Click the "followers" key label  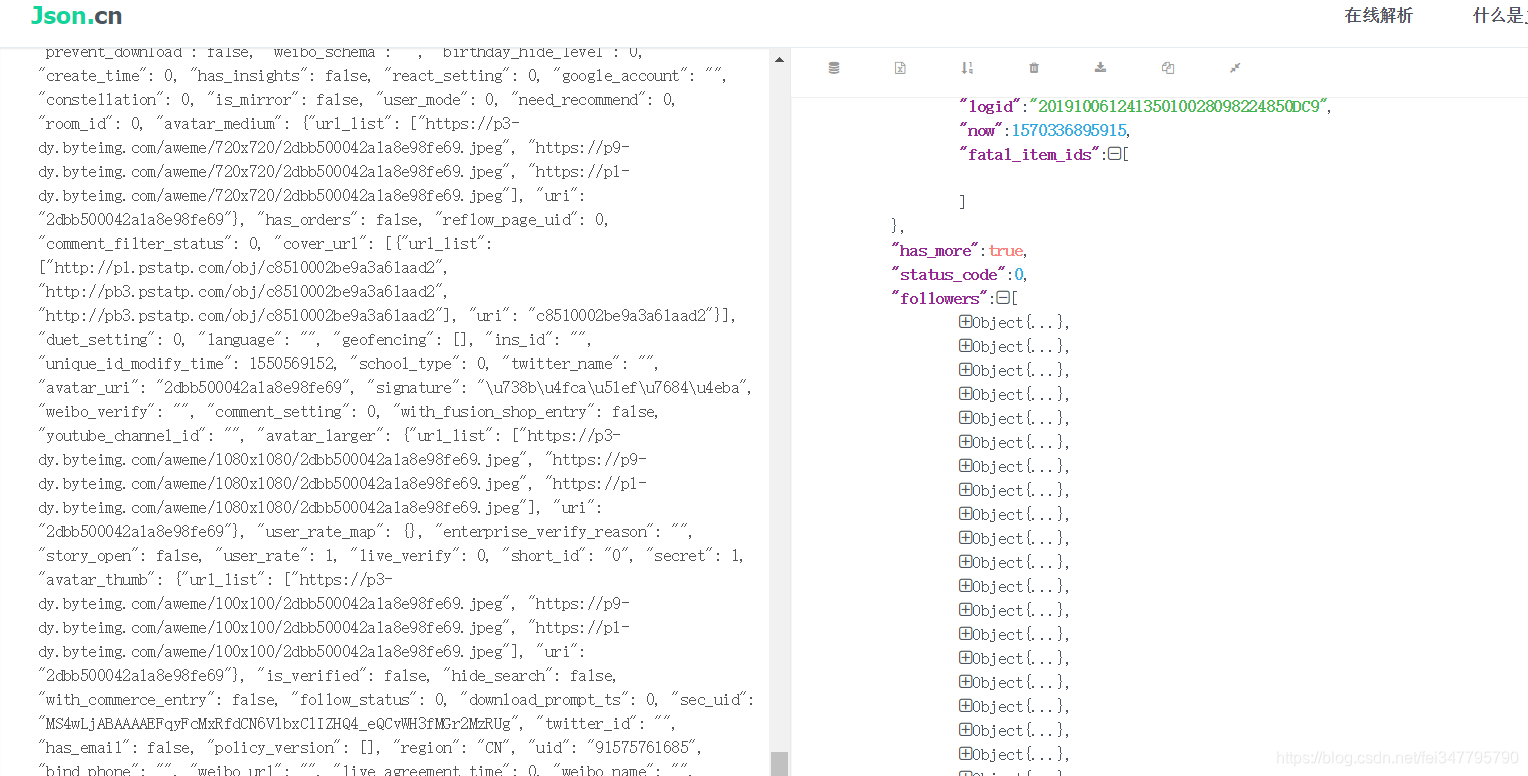940,298
